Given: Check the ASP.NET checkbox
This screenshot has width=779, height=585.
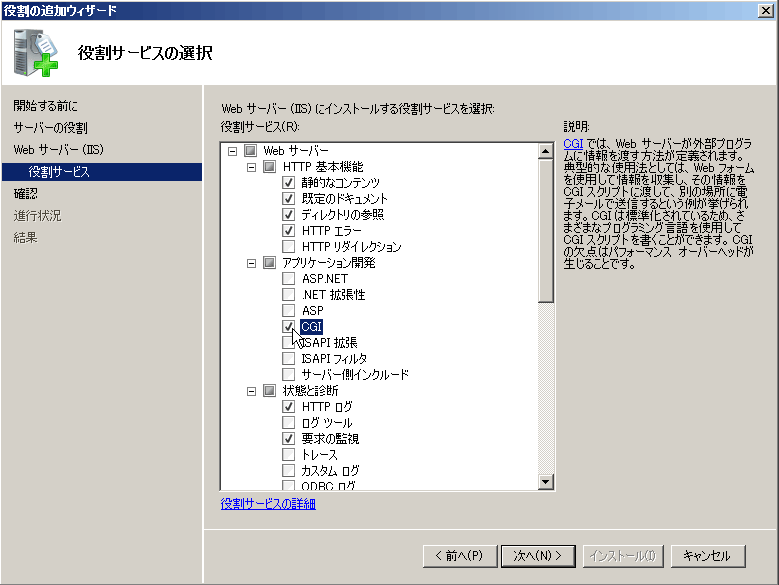Looking at the screenshot, I should tap(289, 279).
